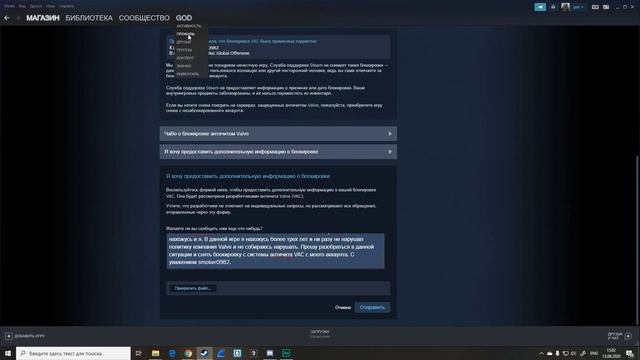This screenshot has width=640, height=360.
Task: Click the green chart app icon on the taskbar
Action: pyautogui.click(x=286, y=353)
